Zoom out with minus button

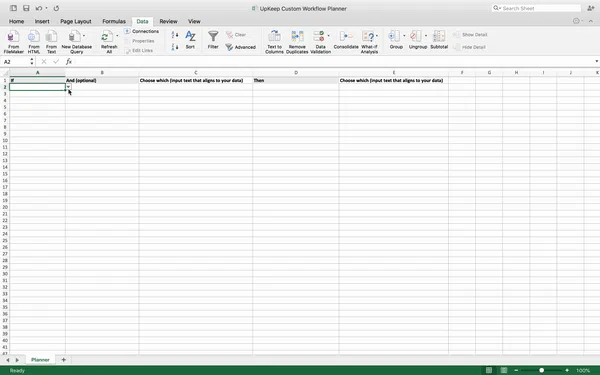(516, 370)
